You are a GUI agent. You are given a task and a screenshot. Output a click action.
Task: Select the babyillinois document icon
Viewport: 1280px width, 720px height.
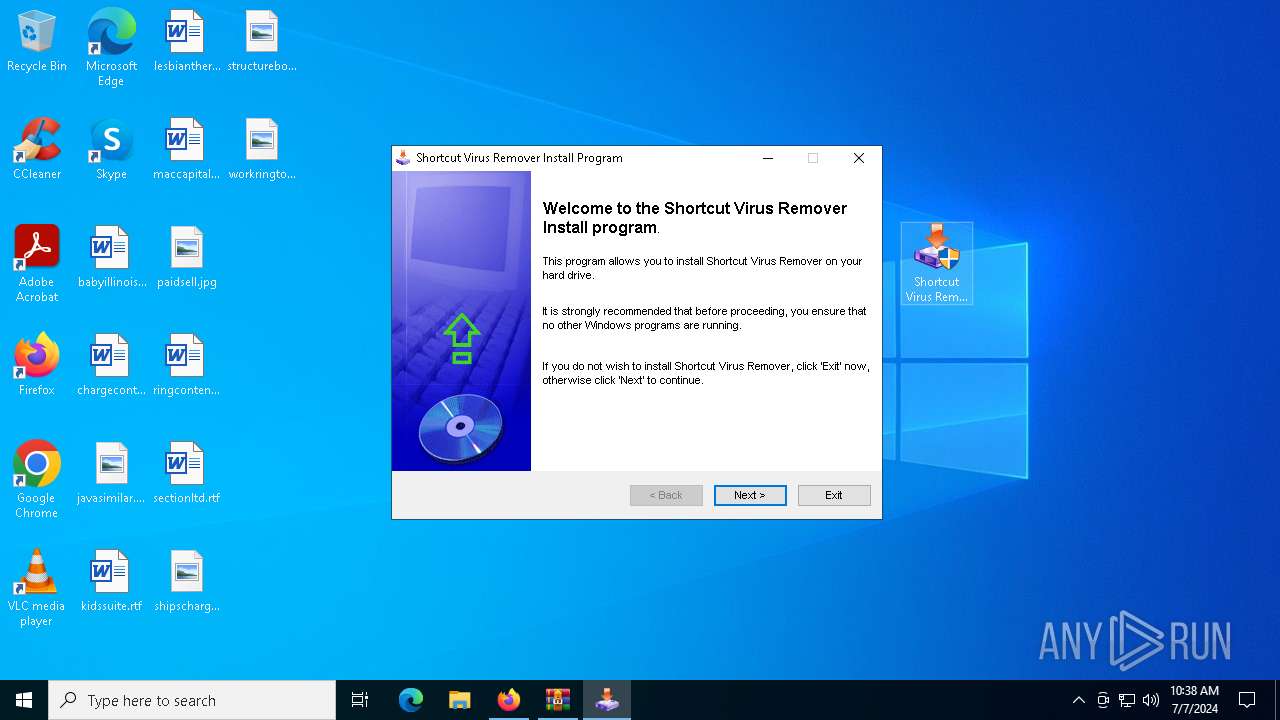pos(111,258)
